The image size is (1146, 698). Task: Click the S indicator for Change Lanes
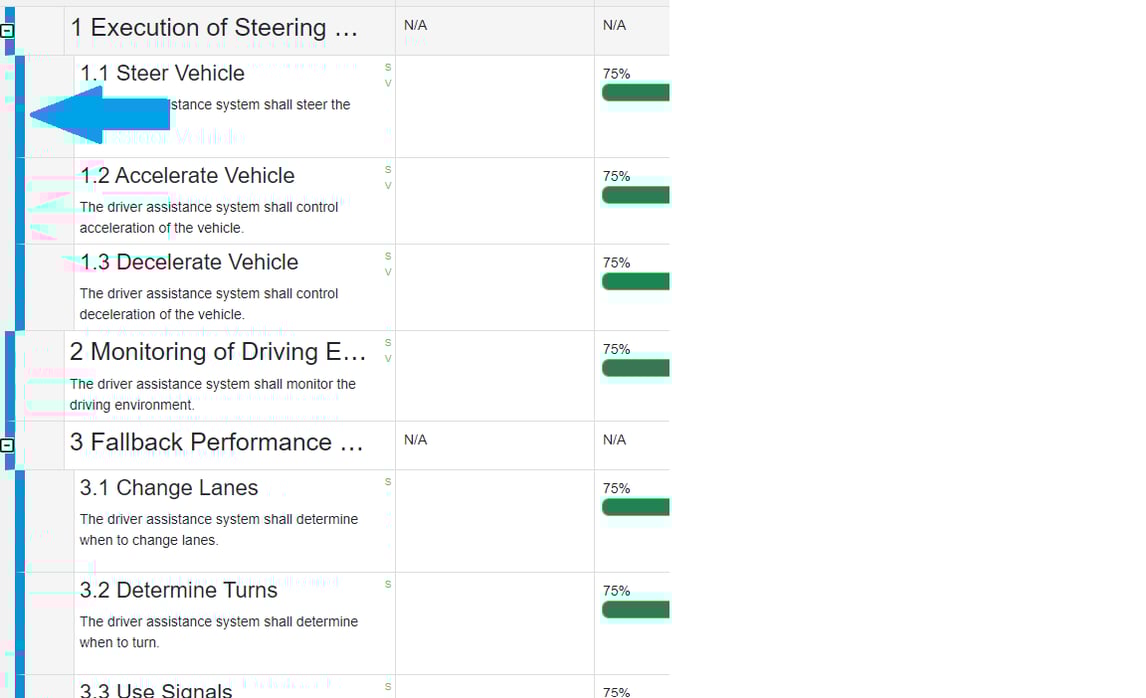tap(388, 482)
